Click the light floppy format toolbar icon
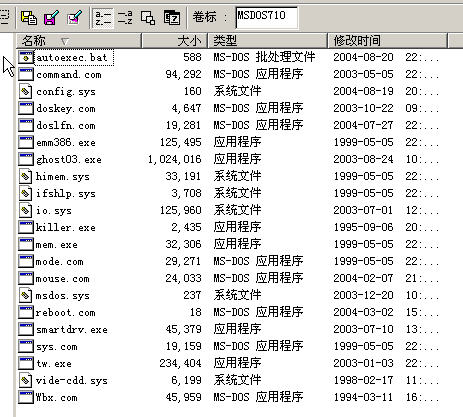Screen dimensions: 463x417 pyautogui.click(x=75, y=17)
